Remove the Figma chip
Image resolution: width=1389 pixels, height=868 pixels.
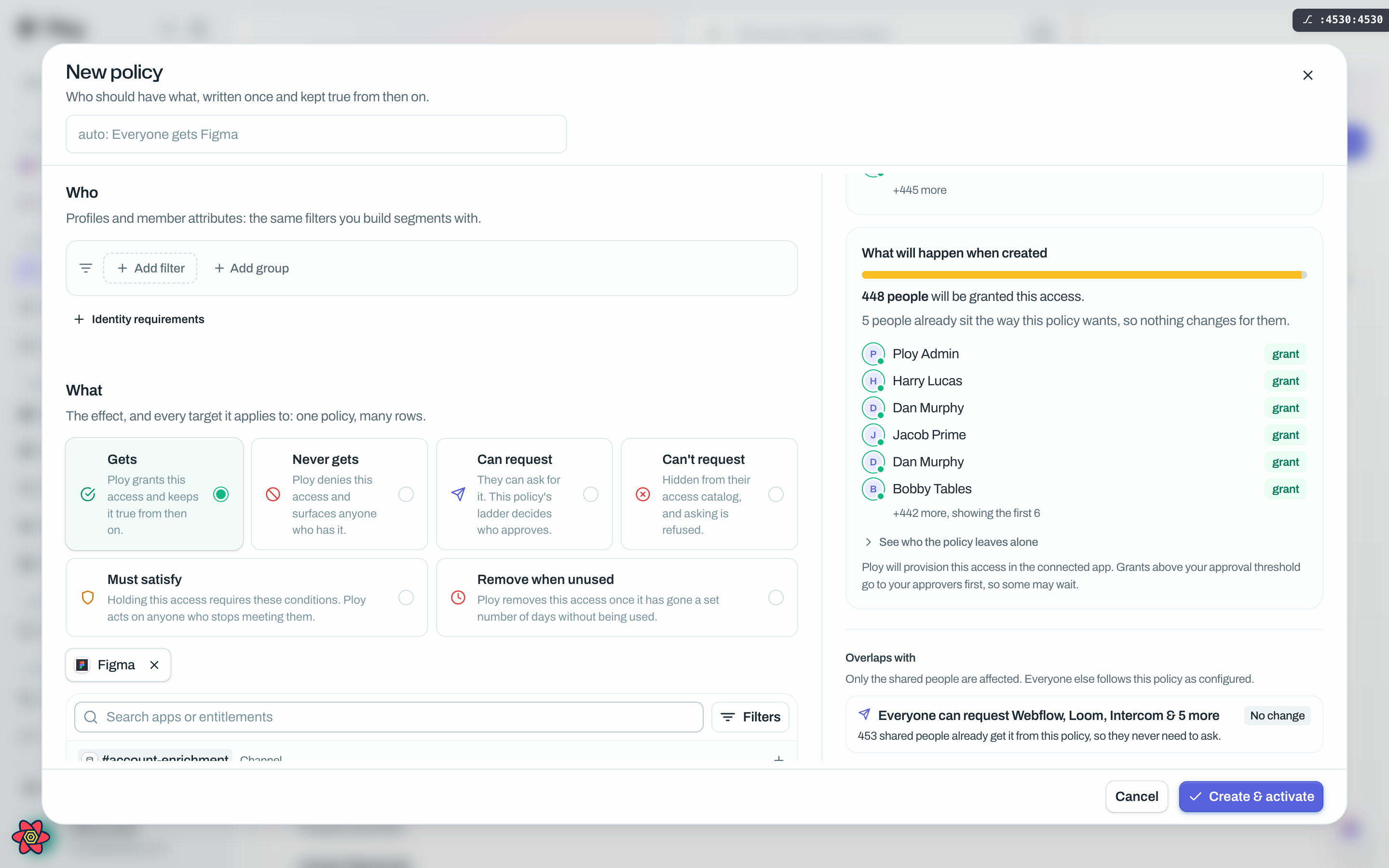click(154, 665)
